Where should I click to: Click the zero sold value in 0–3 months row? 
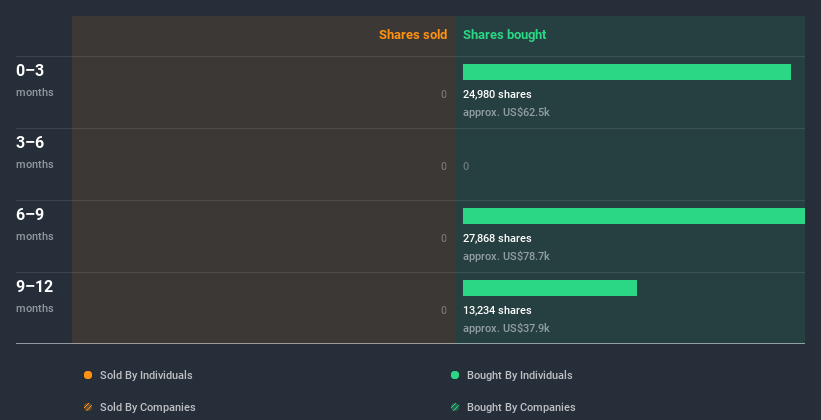coord(444,94)
